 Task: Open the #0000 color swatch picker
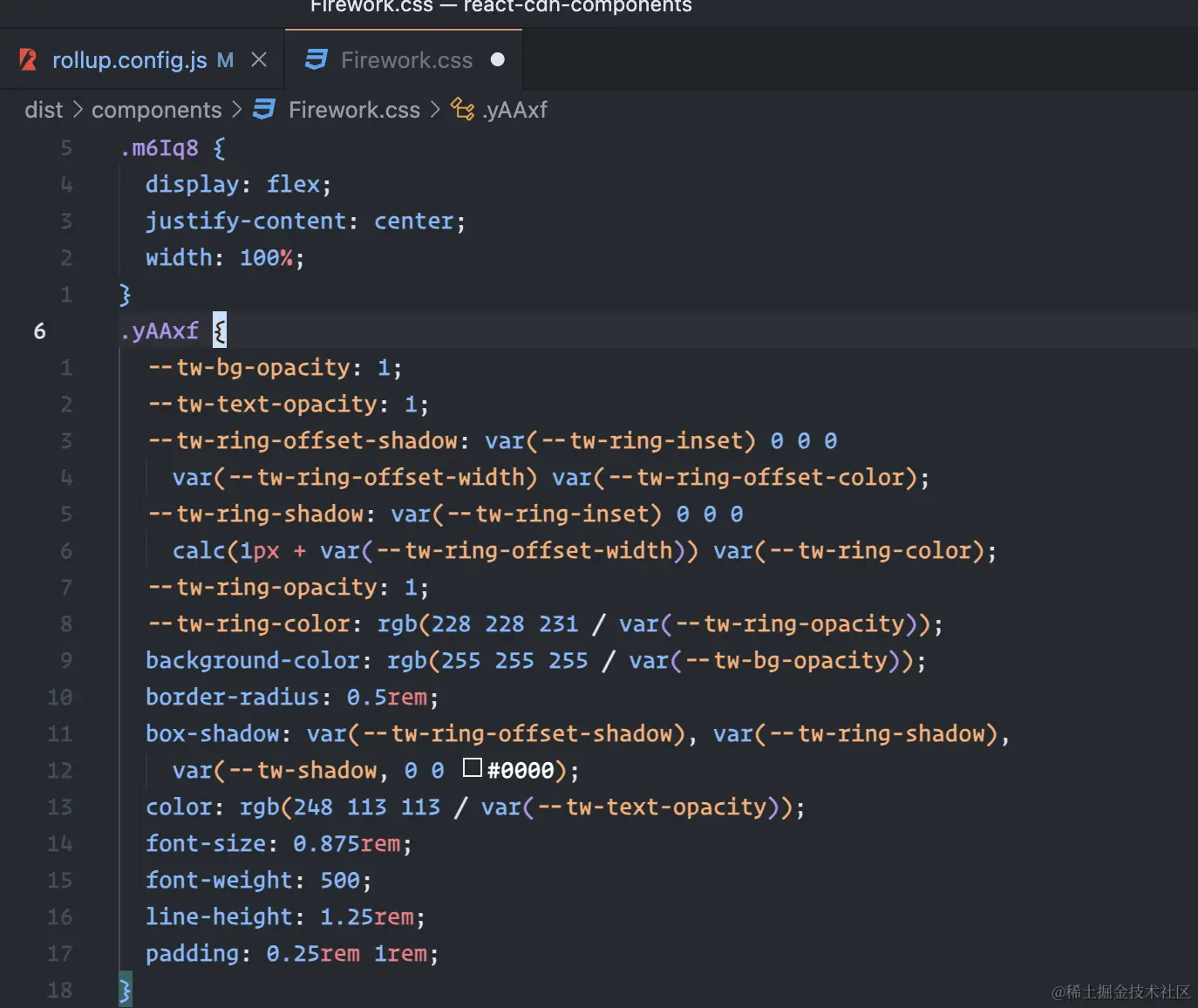(x=473, y=767)
